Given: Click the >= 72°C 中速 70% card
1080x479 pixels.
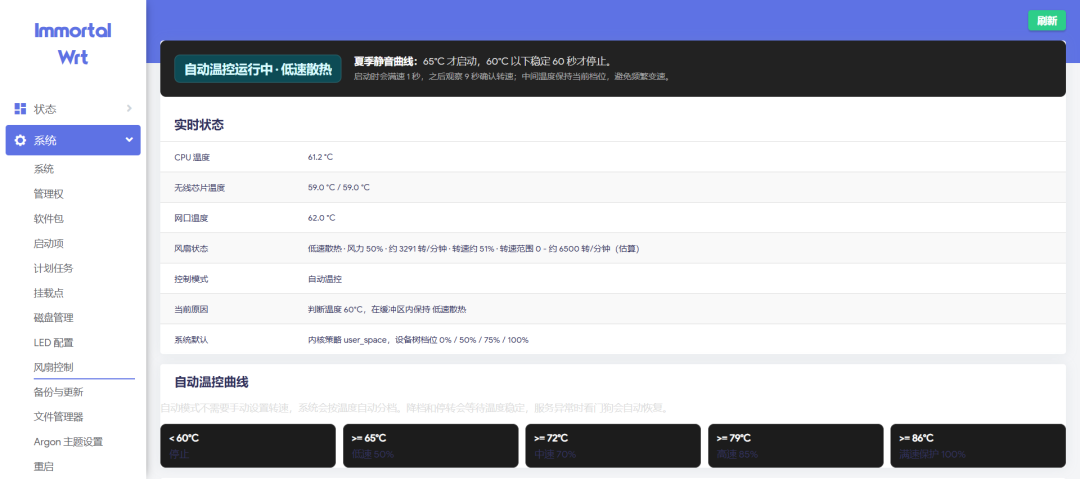Looking at the screenshot, I should [x=613, y=446].
